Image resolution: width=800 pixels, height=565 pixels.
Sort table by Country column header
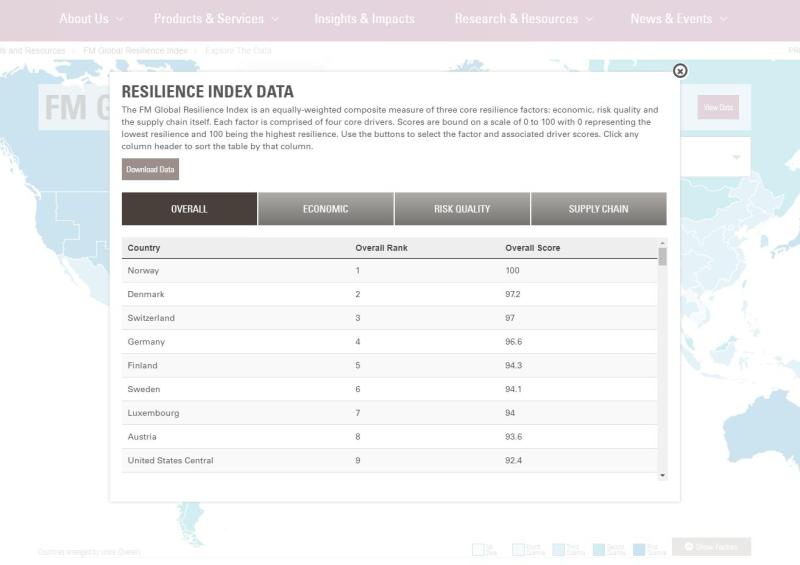(144, 248)
